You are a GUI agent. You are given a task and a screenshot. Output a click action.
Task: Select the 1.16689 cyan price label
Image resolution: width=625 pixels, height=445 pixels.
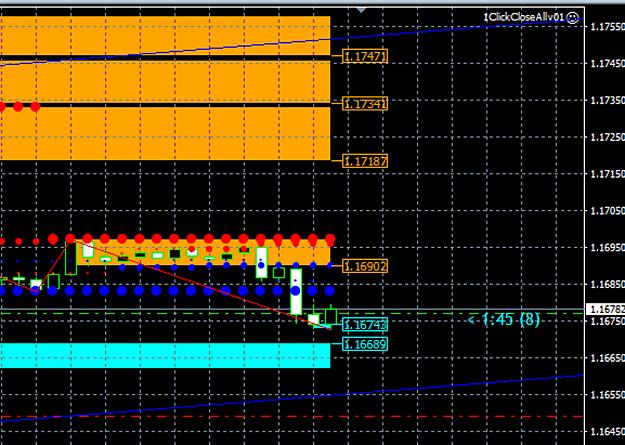tap(365, 344)
